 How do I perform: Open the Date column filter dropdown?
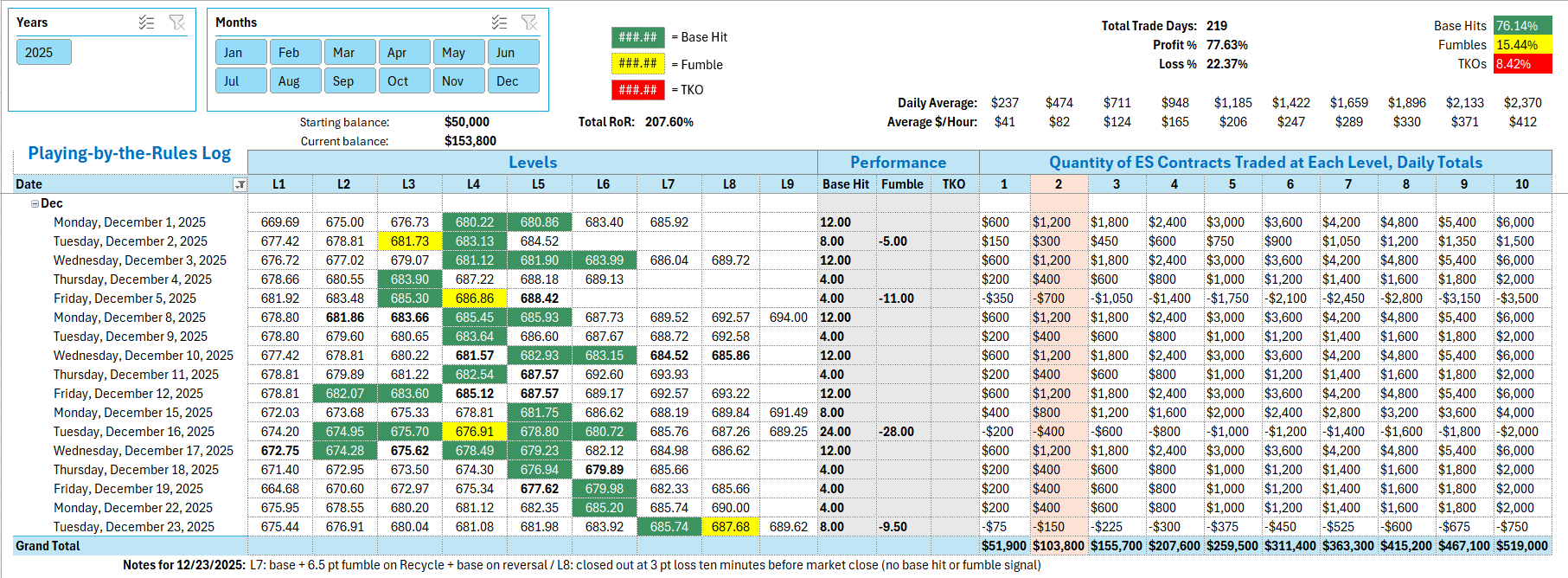point(240,184)
